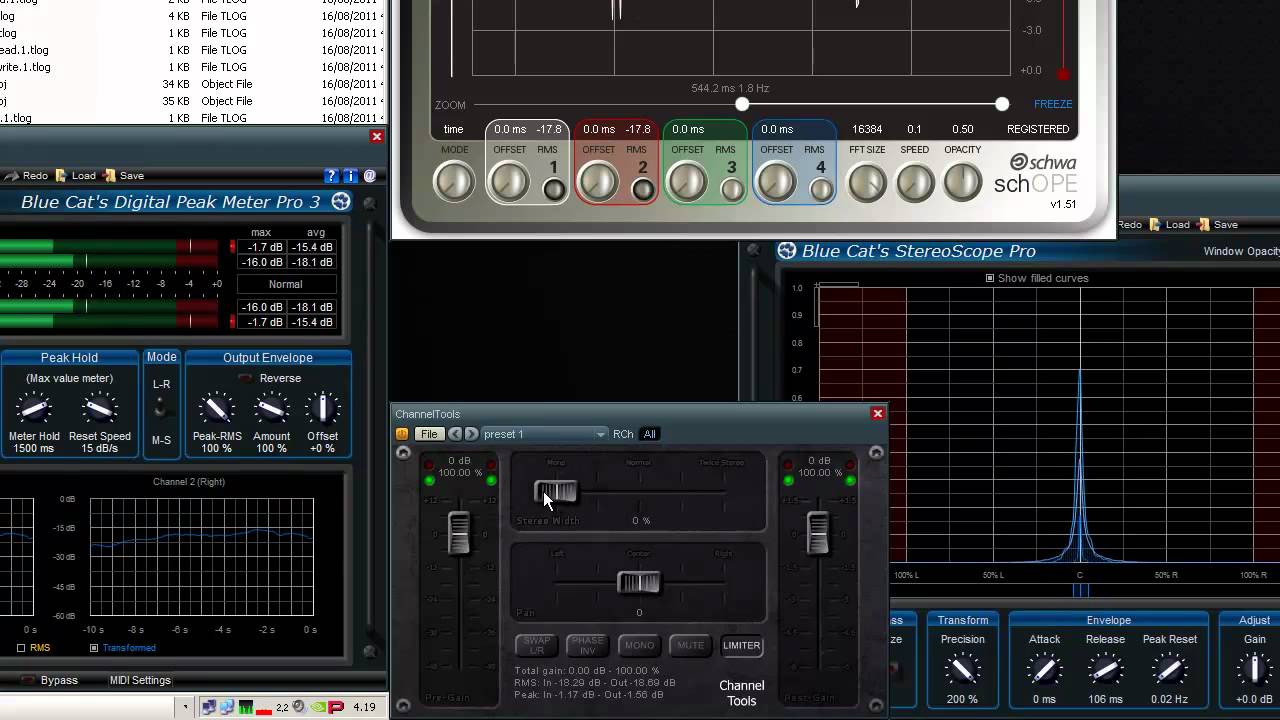This screenshot has height=720, width=1280.
Task: Click the left ZOOM slider handle in schOPE
Action: pos(742,104)
